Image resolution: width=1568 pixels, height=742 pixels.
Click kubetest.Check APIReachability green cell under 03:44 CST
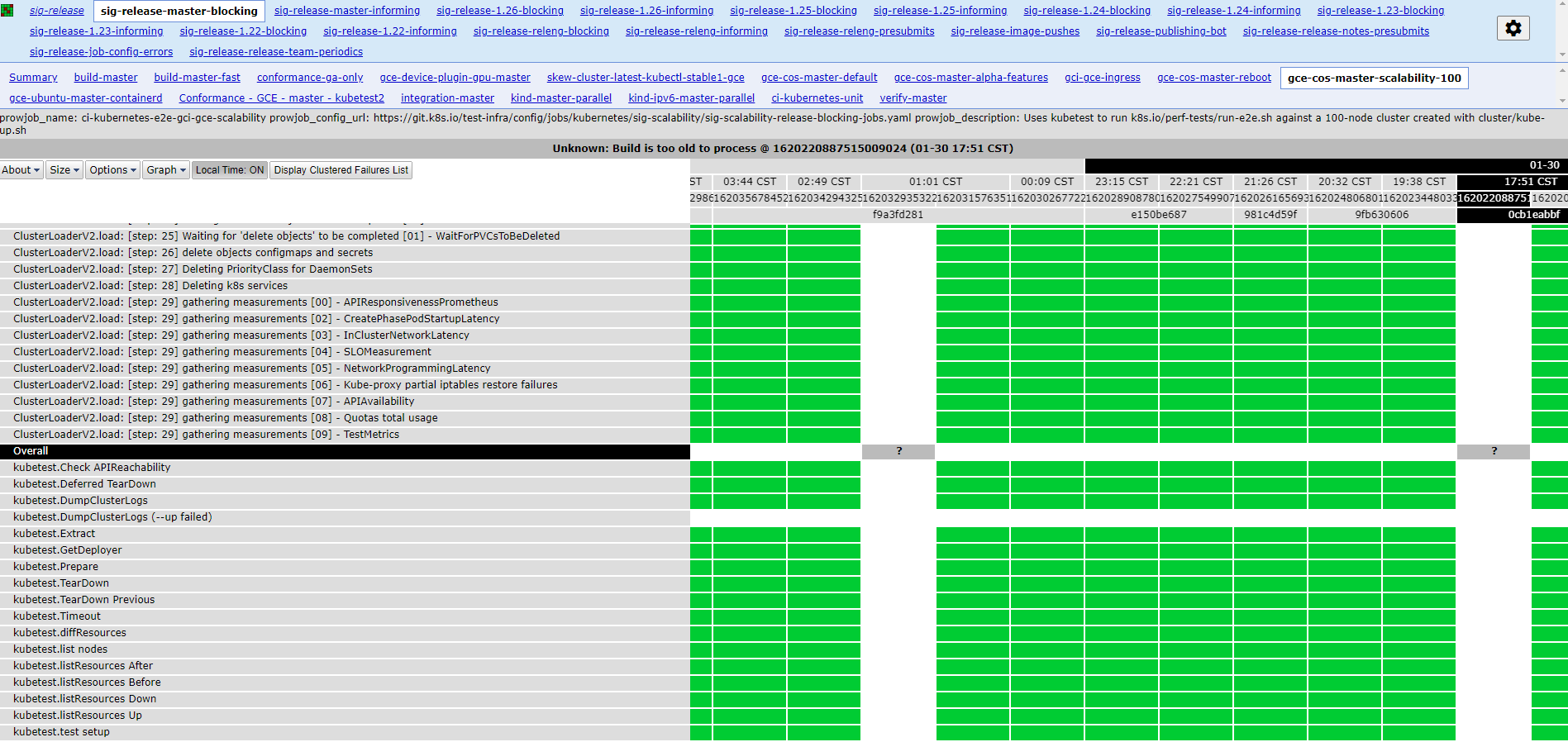(750, 468)
